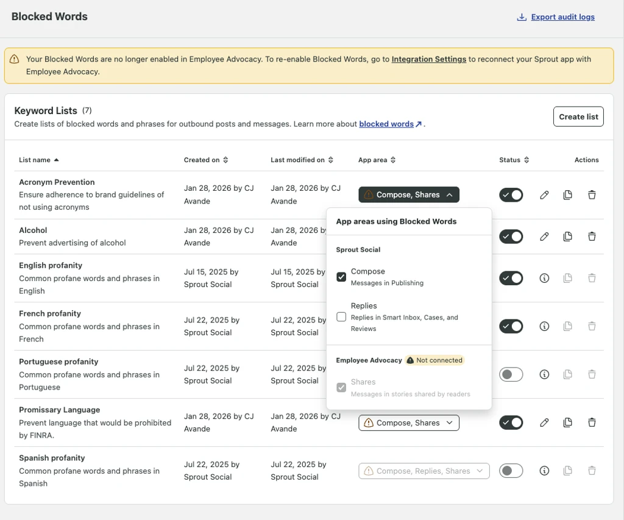
Task: Duplicate the Acronym Prevention list
Action: 567,195
